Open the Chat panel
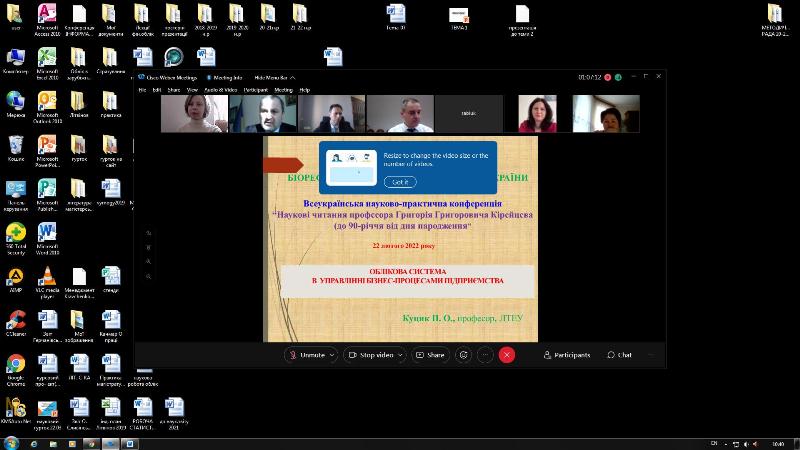 (x=618, y=355)
